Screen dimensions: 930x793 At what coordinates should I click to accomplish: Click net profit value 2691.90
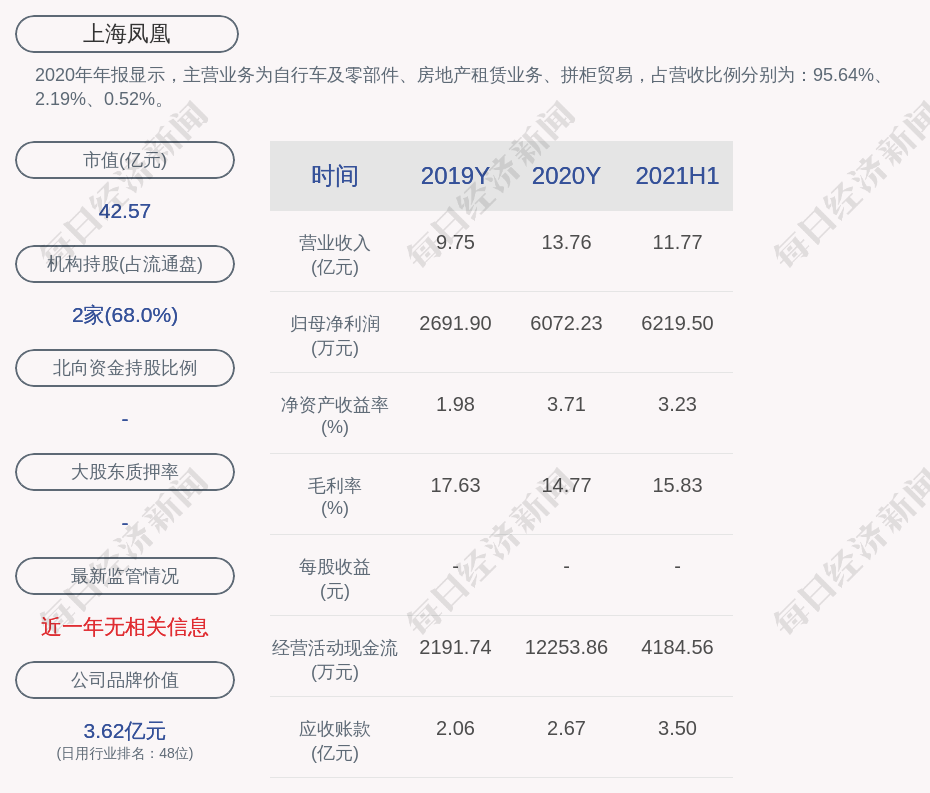pos(455,323)
